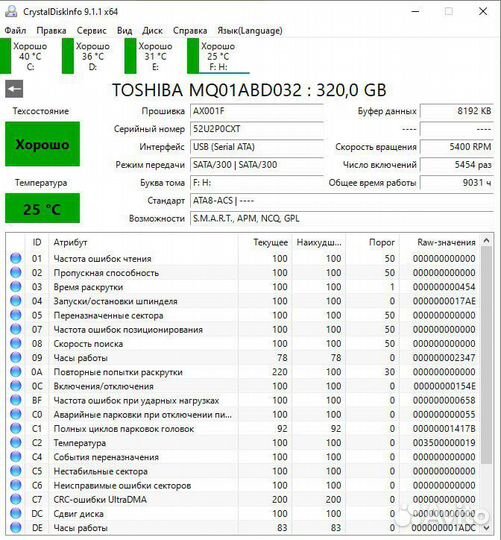Click status icon for attribute C6
This screenshot has height=540, width=501.
click(x=15, y=485)
